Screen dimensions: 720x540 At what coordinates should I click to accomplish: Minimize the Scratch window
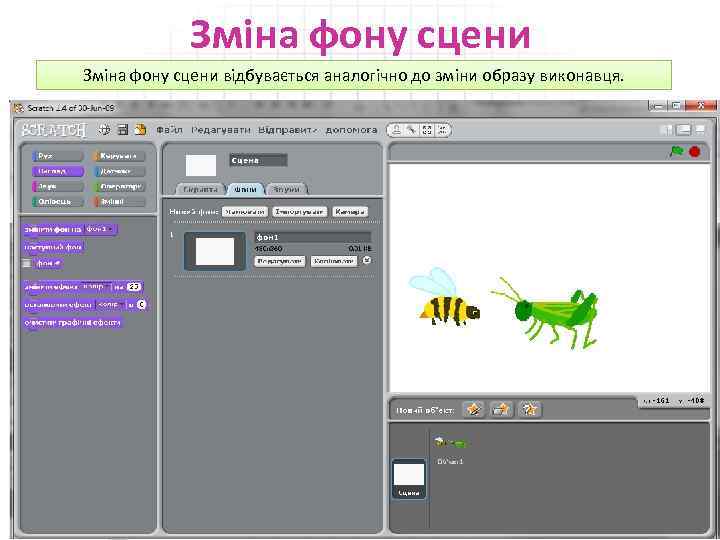(x=657, y=107)
